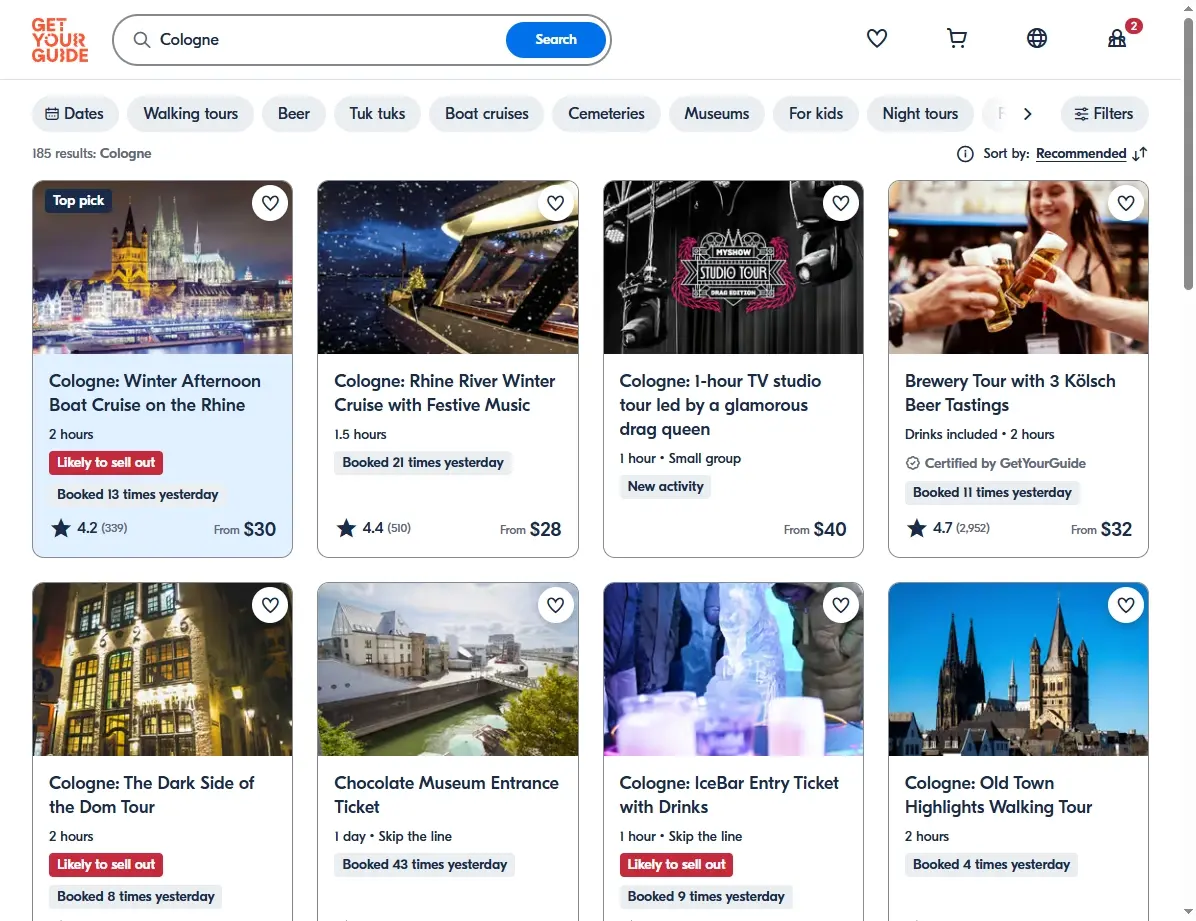The width and height of the screenshot is (1196, 921).
Task: Open Cologne: Old Town Highlights Walking Tour
Action: tap(998, 795)
